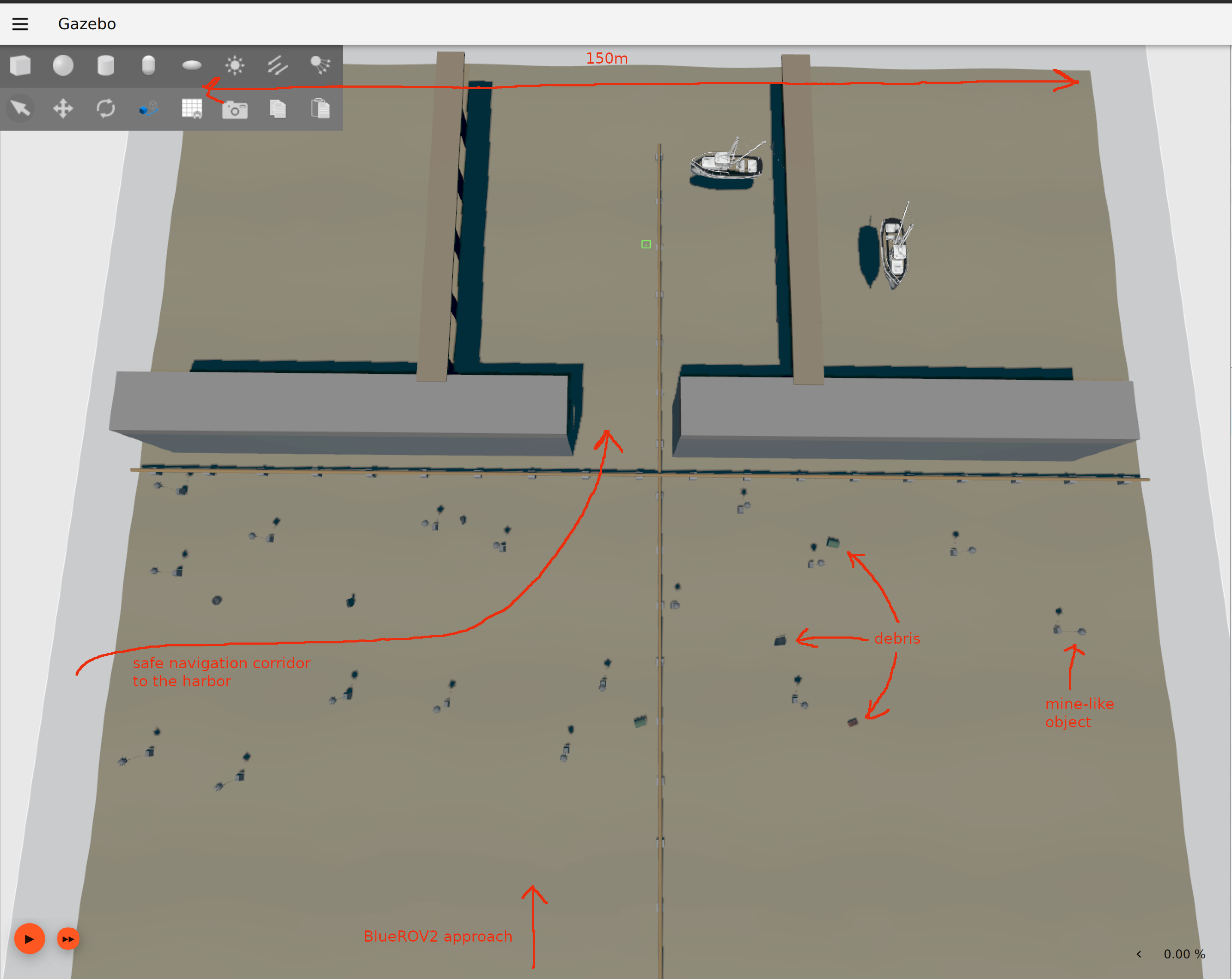
Task: Insert a capsule shape
Action: coord(149,66)
